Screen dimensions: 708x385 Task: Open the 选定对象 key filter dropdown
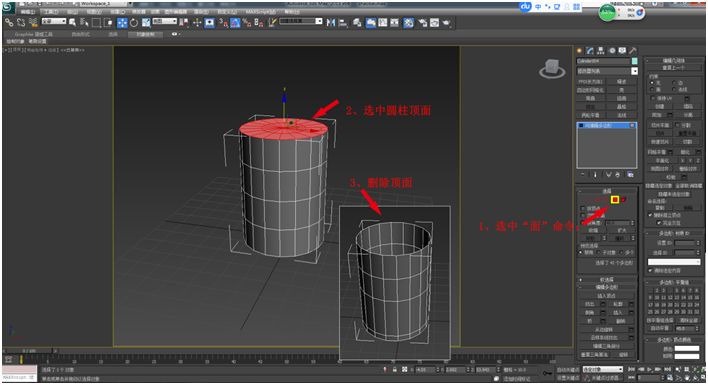(x=602, y=369)
